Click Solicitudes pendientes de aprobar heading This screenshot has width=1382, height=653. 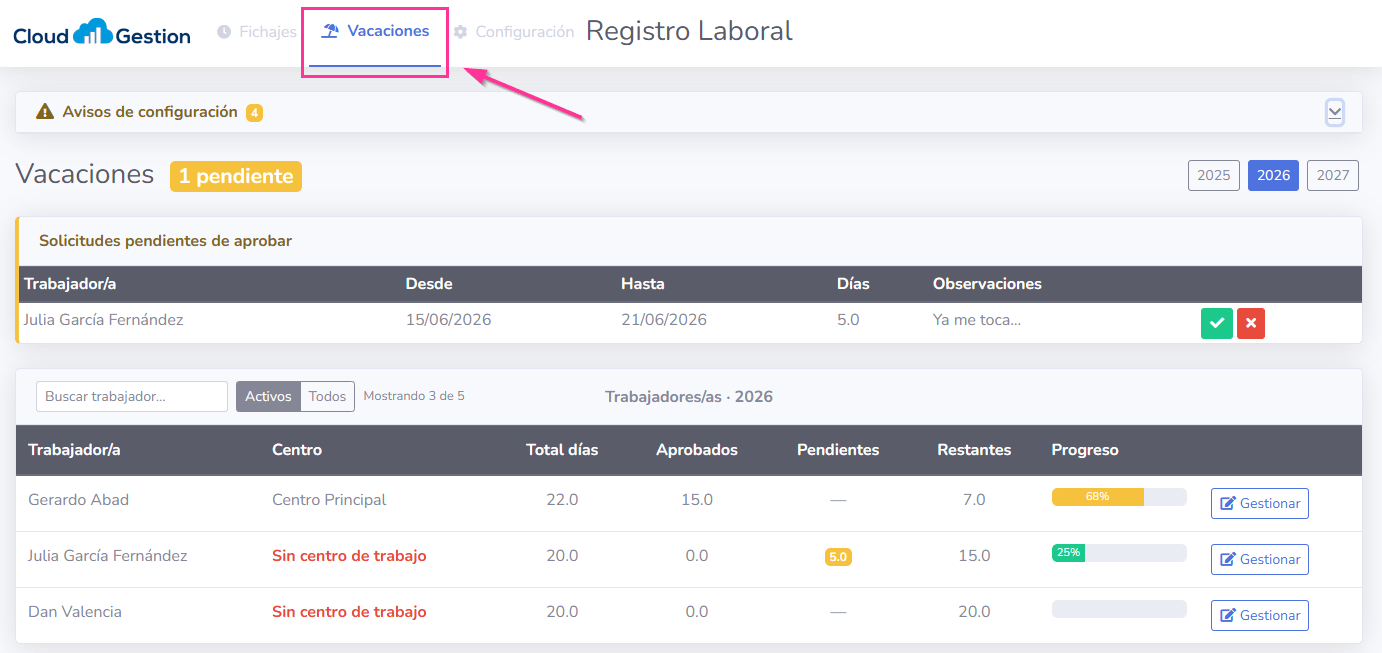165,241
